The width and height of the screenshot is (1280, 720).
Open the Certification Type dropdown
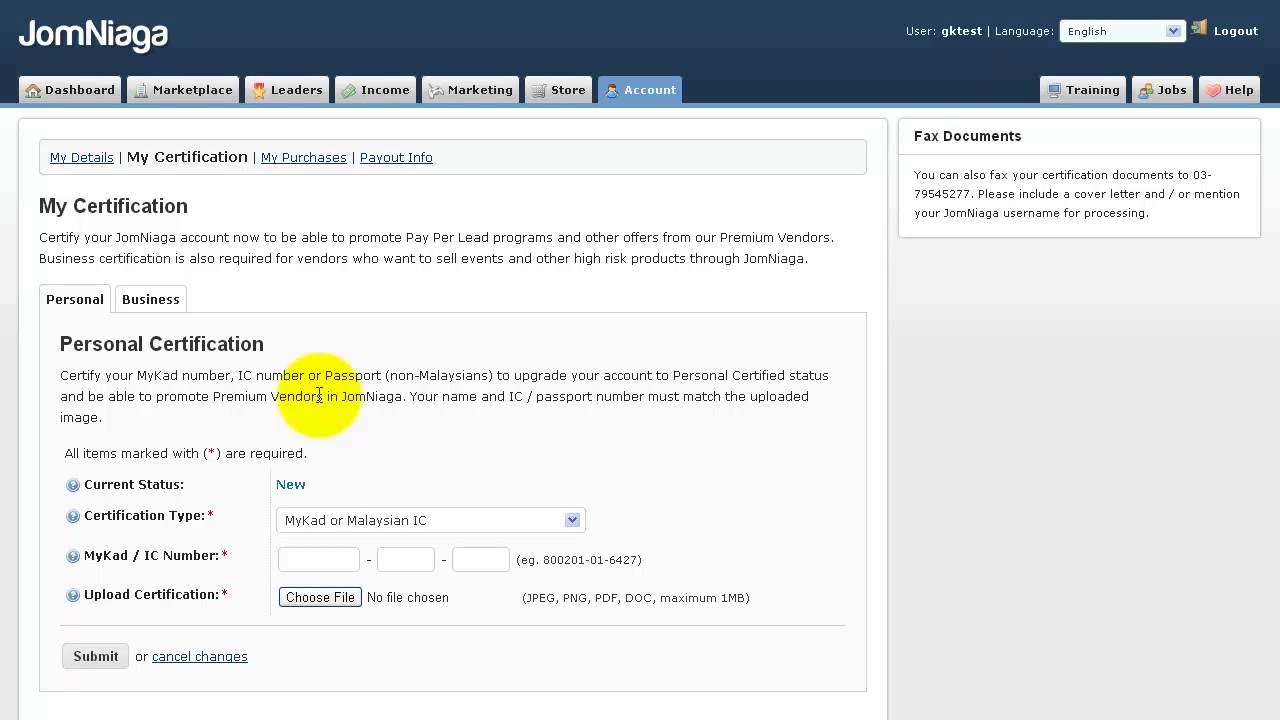coord(430,520)
